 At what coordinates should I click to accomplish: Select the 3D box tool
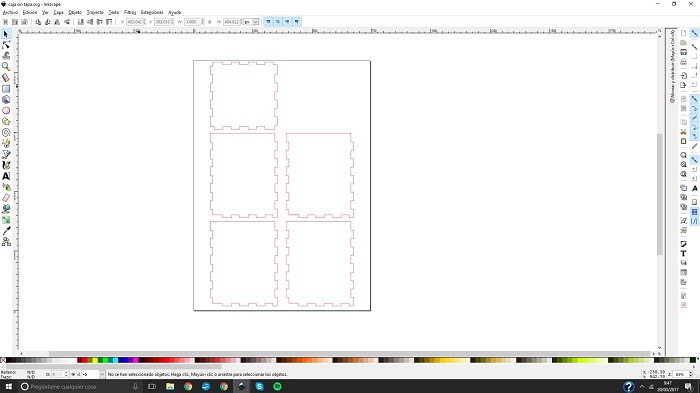[x=6, y=100]
